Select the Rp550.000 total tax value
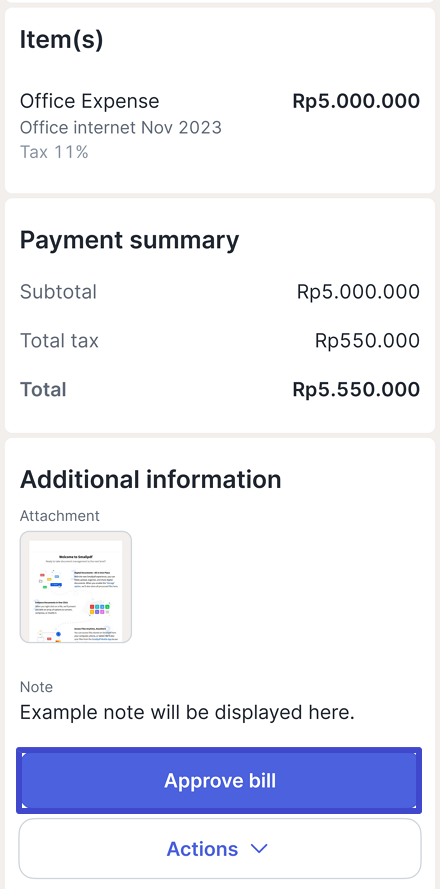Image resolution: width=440 pixels, height=889 pixels. (x=367, y=341)
